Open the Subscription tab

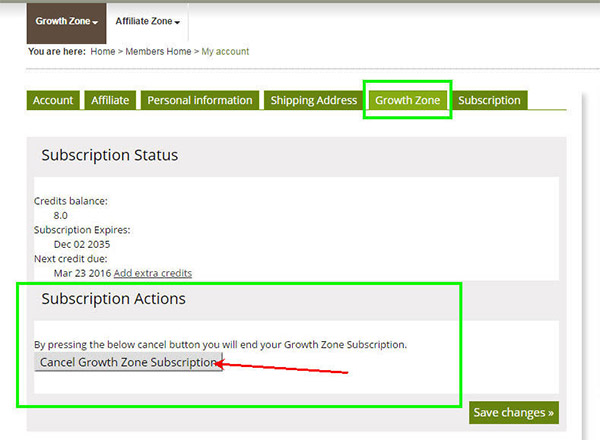click(489, 100)
